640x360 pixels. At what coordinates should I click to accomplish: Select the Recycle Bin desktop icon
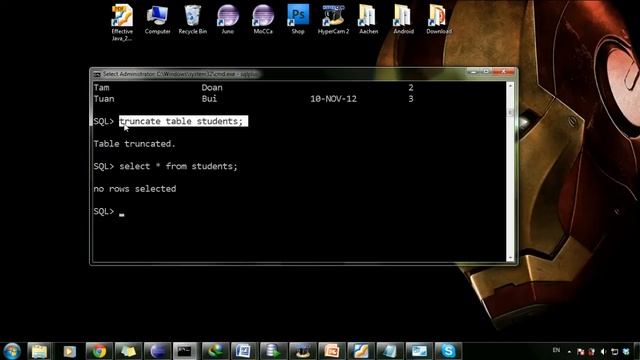pos(192,20)
